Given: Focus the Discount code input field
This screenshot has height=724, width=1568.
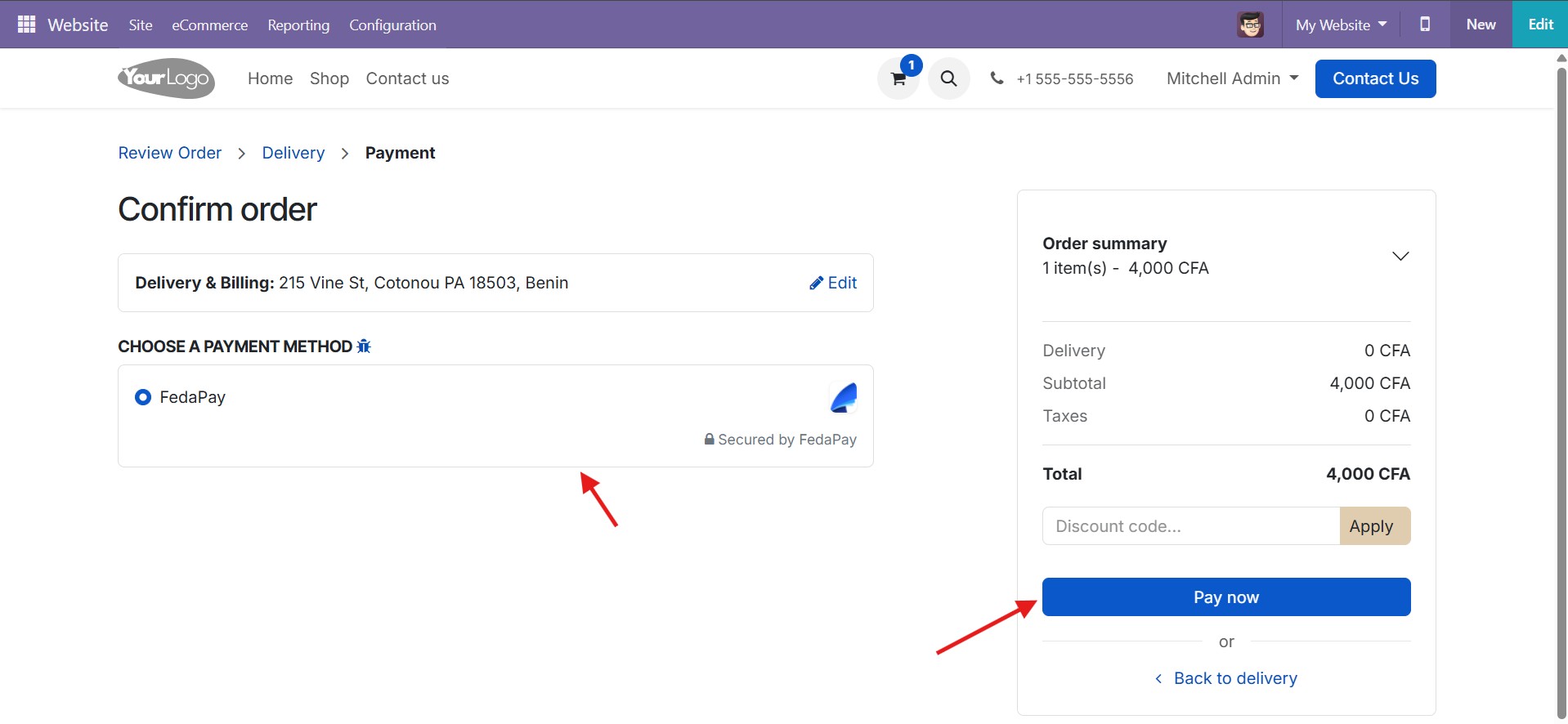Looking at the screenshot, I should click(1191, 526).
